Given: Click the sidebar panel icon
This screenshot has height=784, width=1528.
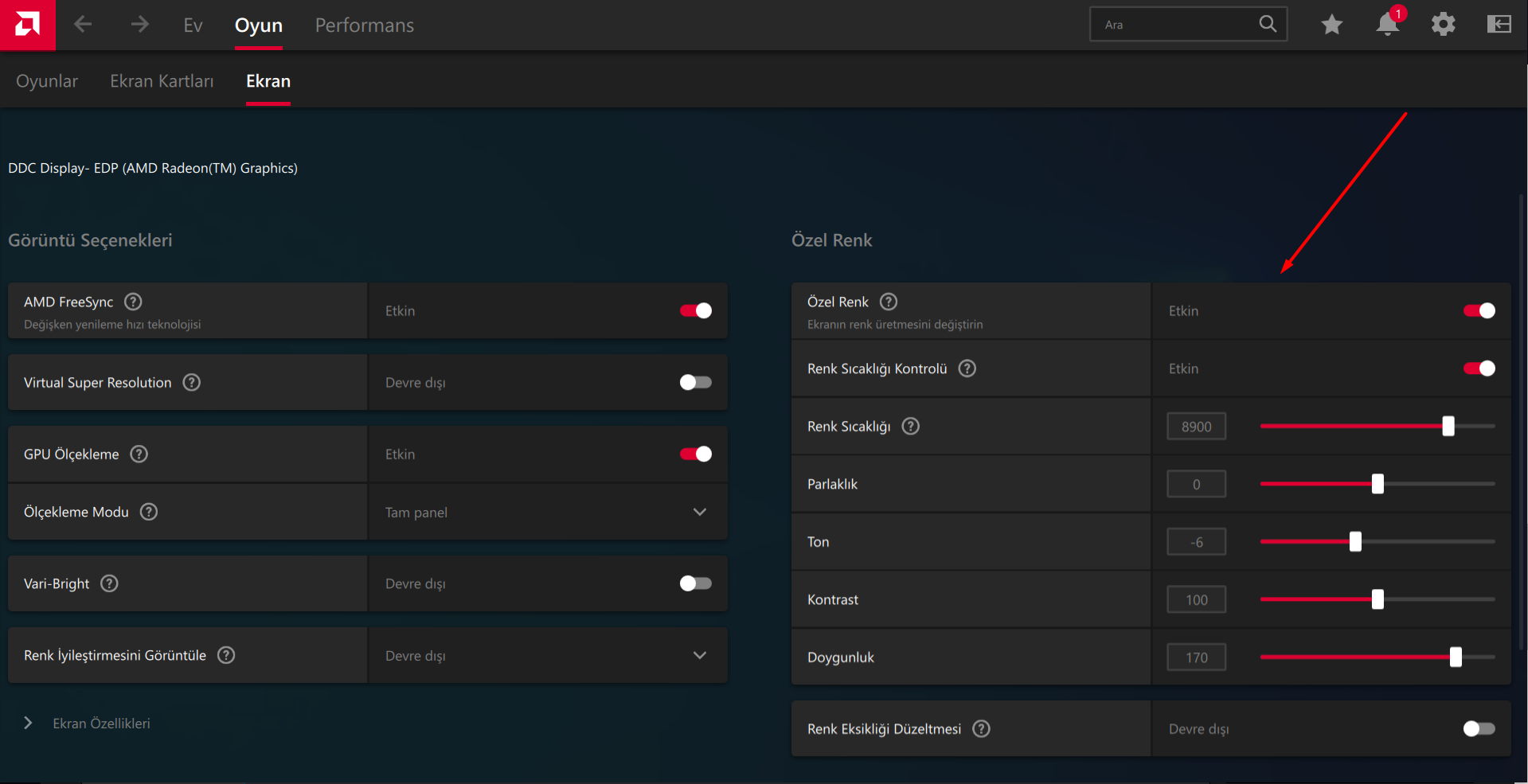Looking at the screenshot, I should coord(1499,25).
